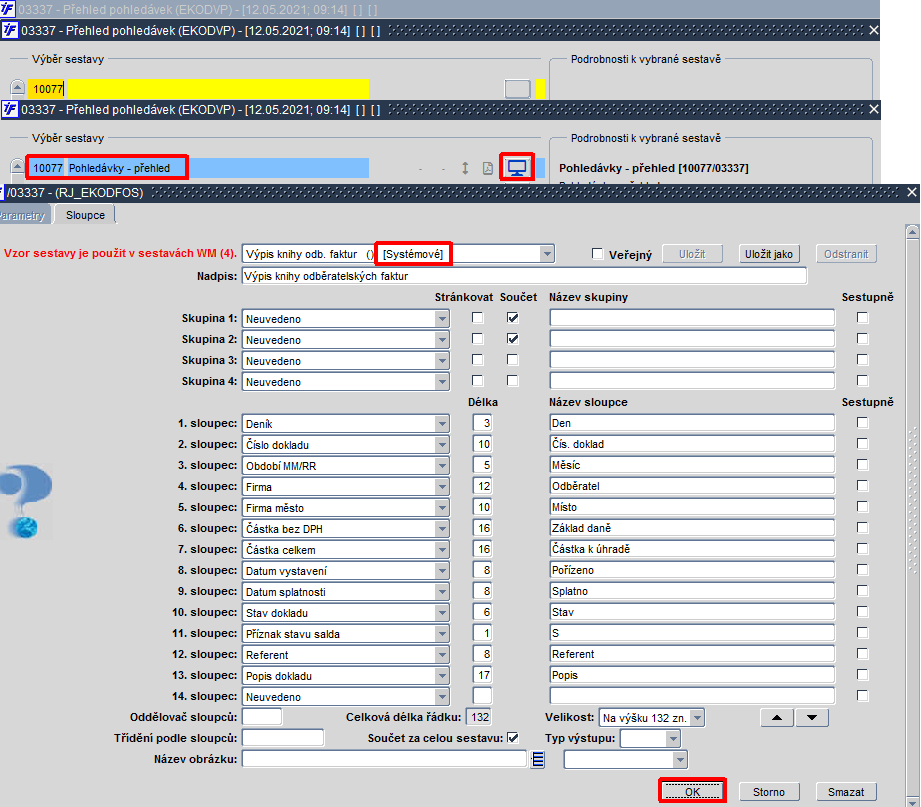Click the Uložit jako button
The width and height of the screenshot is (921, 807).
coord(768,254)
